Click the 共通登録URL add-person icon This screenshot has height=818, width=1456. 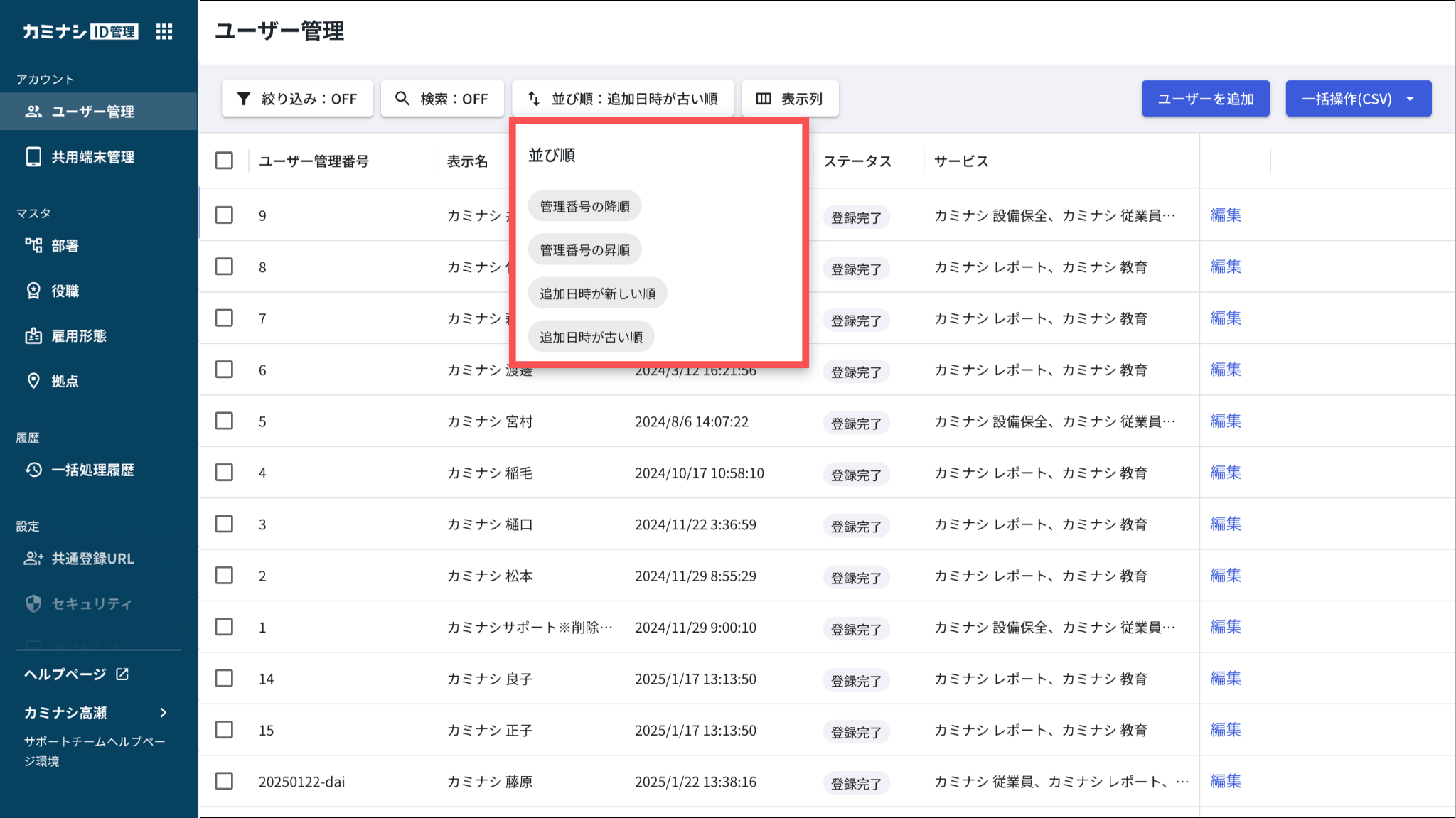(x=33, y=559)
